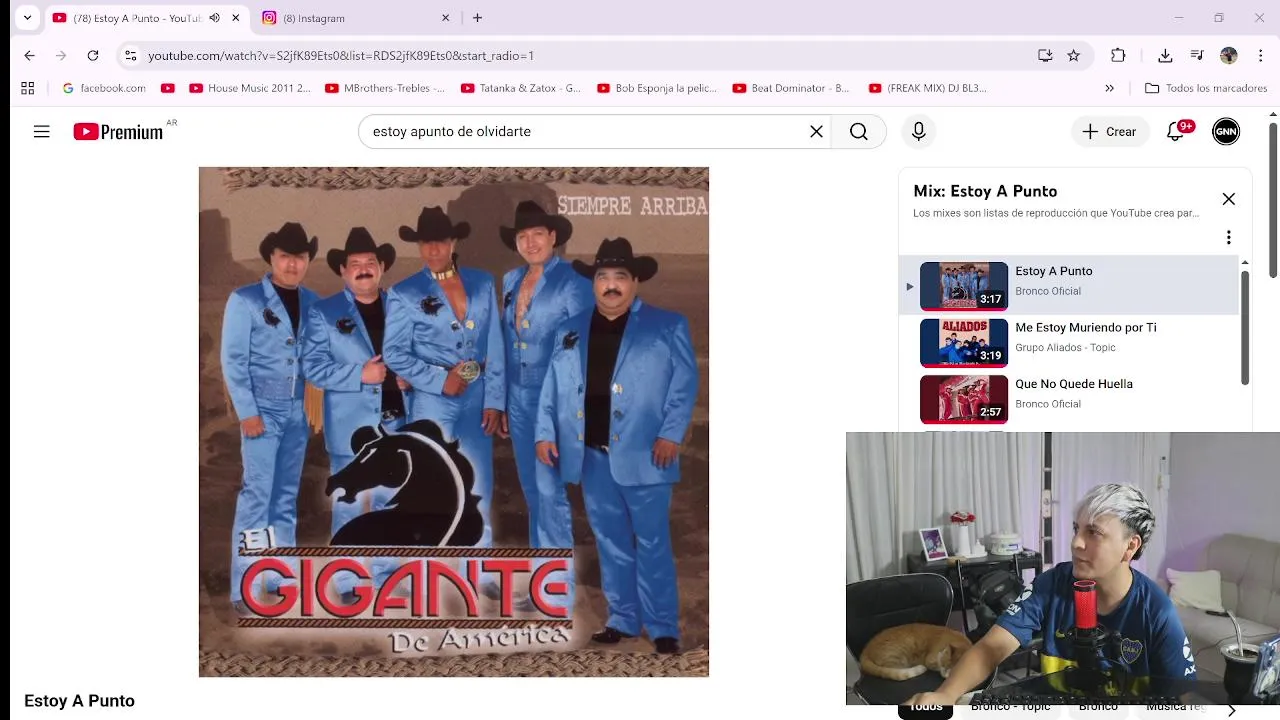Close the YouTube tab
This screenshot has width=1280, height=720.
click(236, 18)
